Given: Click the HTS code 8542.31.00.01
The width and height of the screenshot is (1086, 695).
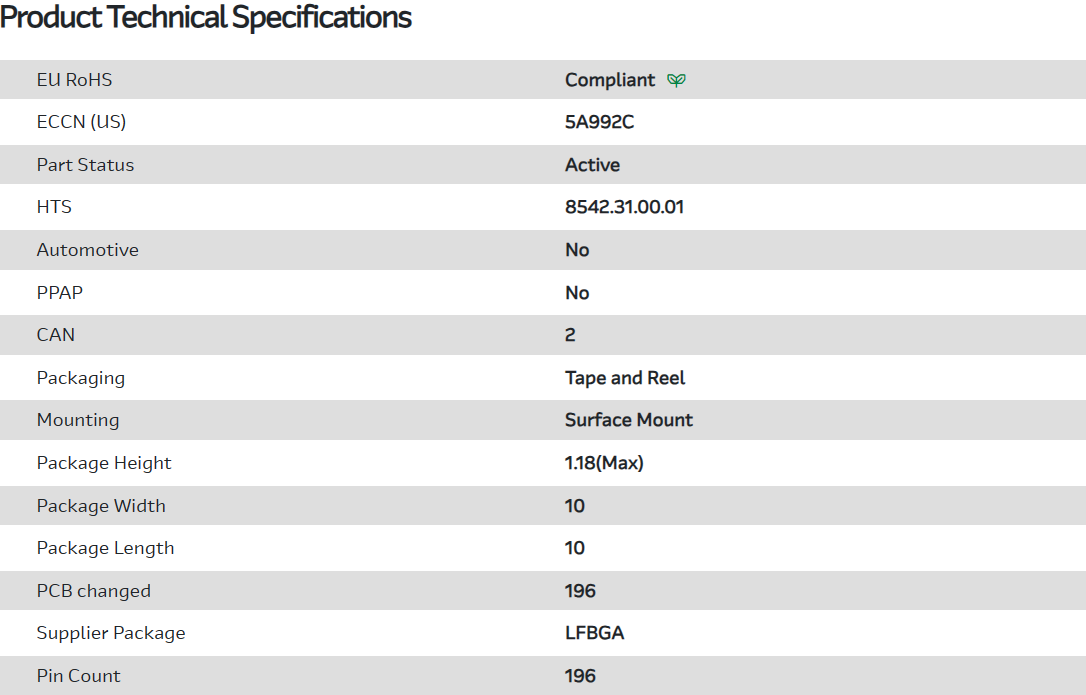Looking at the screenshot, I should point(624,207).
